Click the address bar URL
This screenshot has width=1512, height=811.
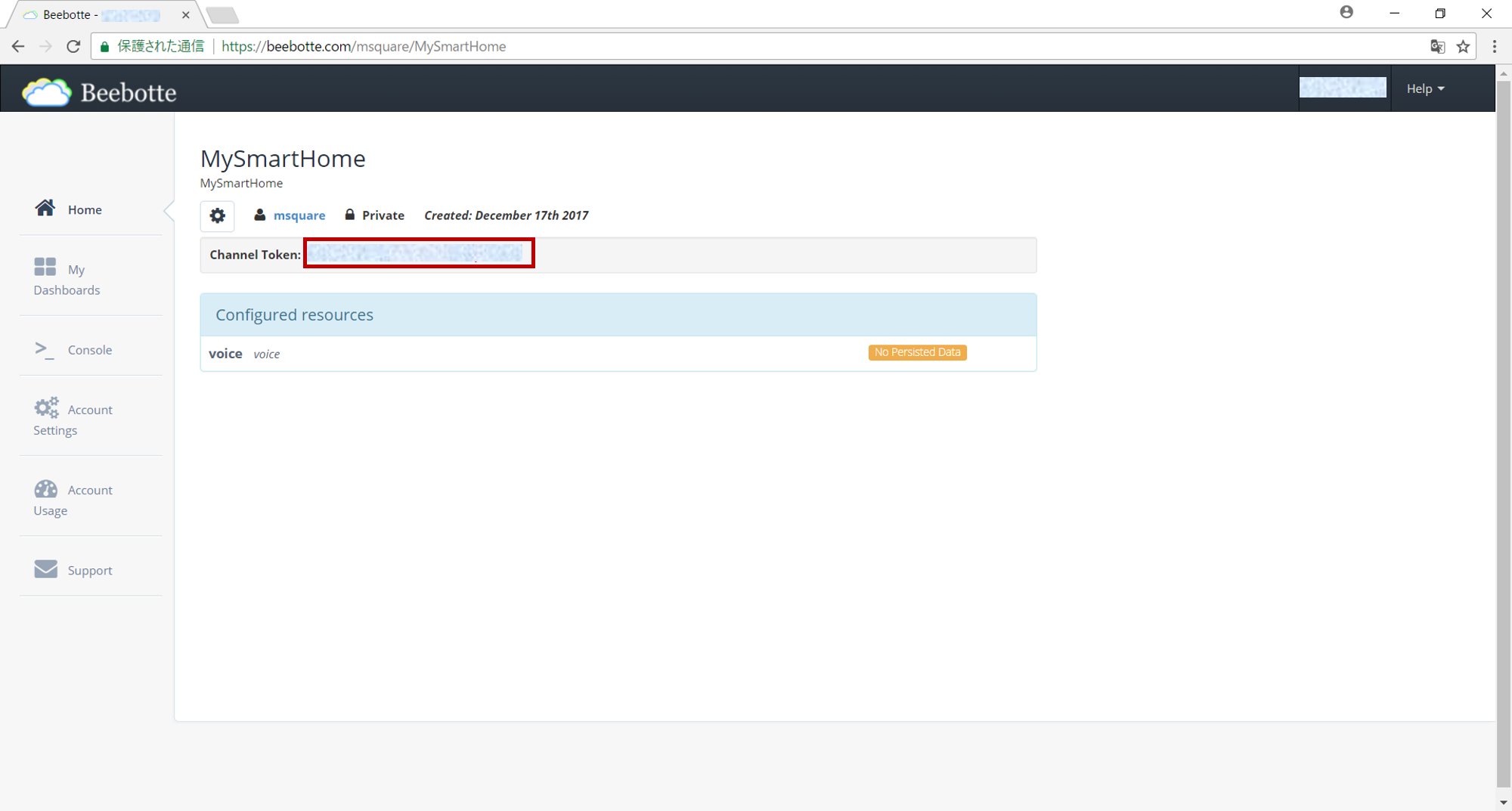(364, 46)
